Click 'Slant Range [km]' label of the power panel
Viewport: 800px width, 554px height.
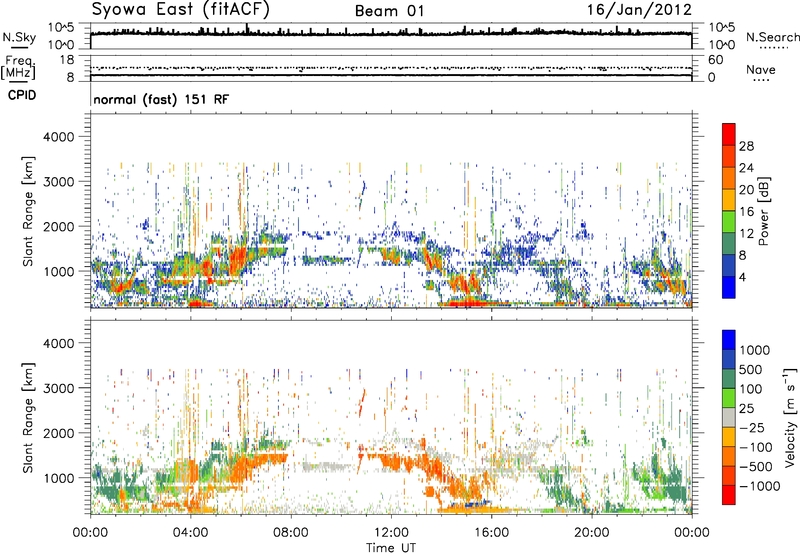28,211
